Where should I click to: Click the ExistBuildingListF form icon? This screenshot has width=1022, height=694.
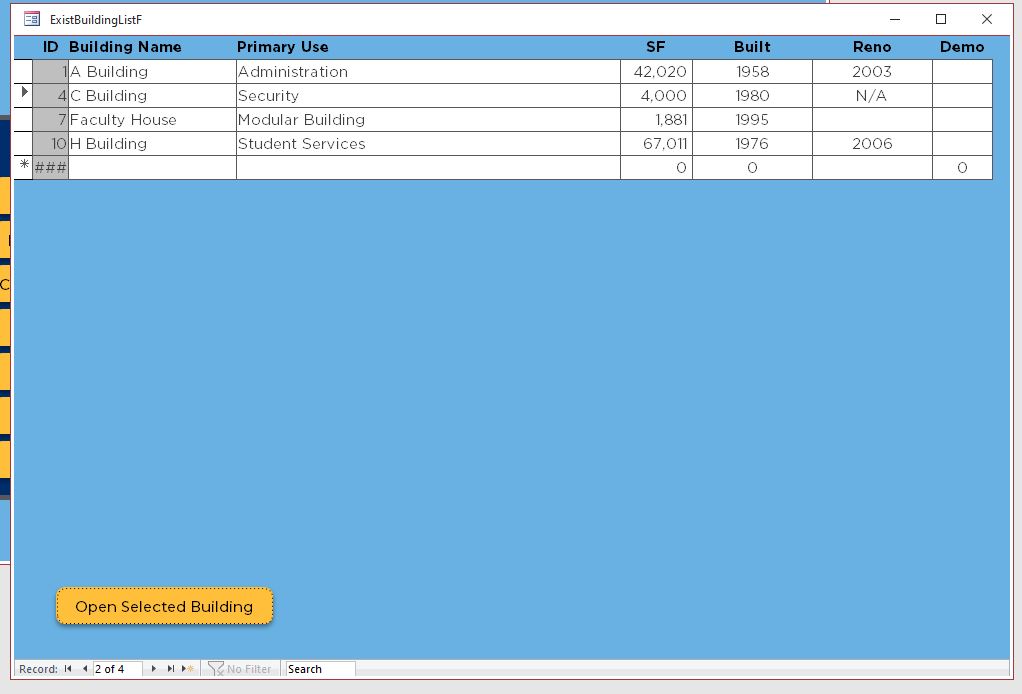(x=32, y=19)
